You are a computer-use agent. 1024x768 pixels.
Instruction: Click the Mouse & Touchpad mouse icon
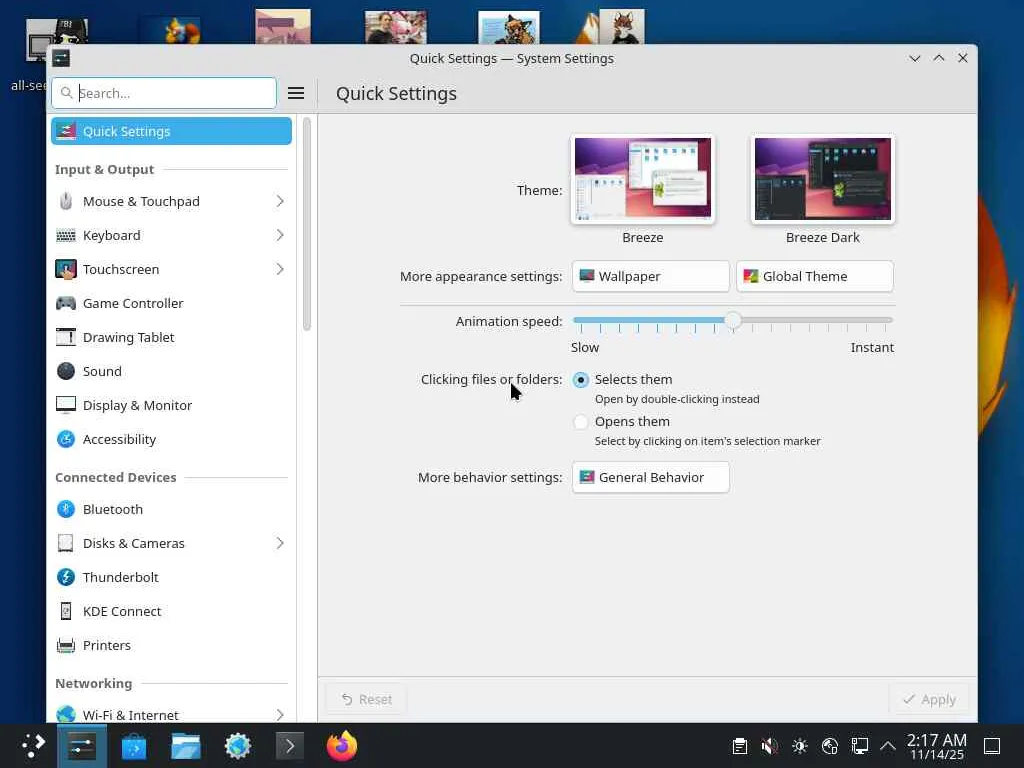pyautogui.click(x=65, y=201)
